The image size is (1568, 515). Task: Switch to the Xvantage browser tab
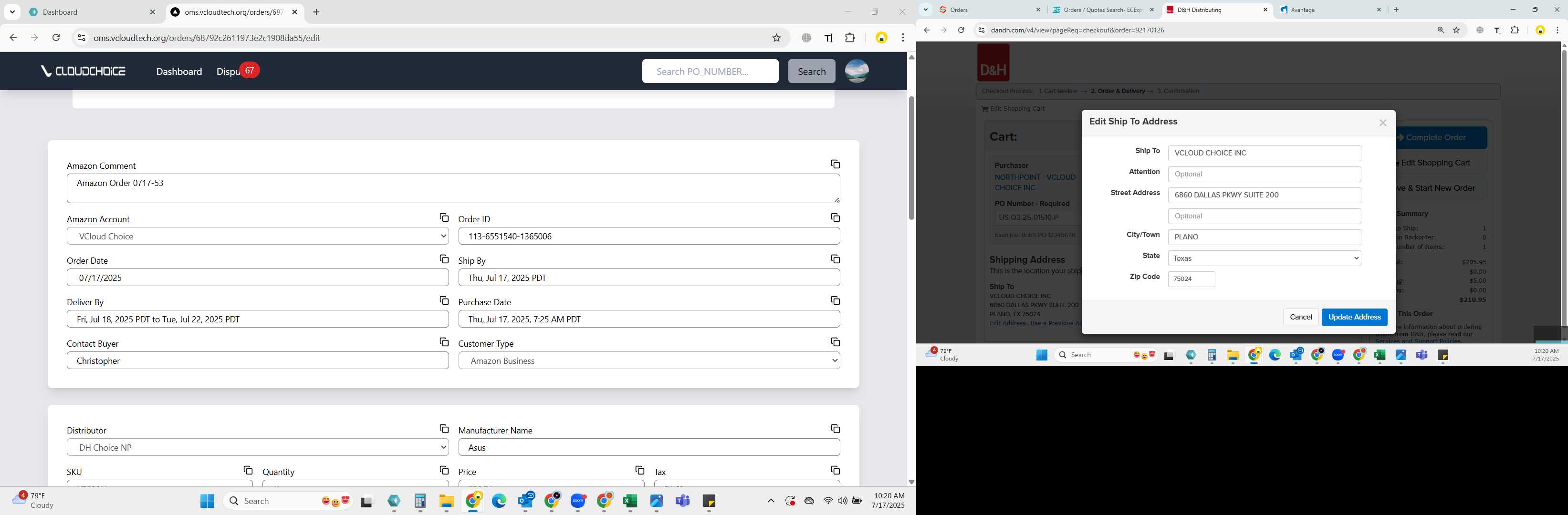[1330, 10]
